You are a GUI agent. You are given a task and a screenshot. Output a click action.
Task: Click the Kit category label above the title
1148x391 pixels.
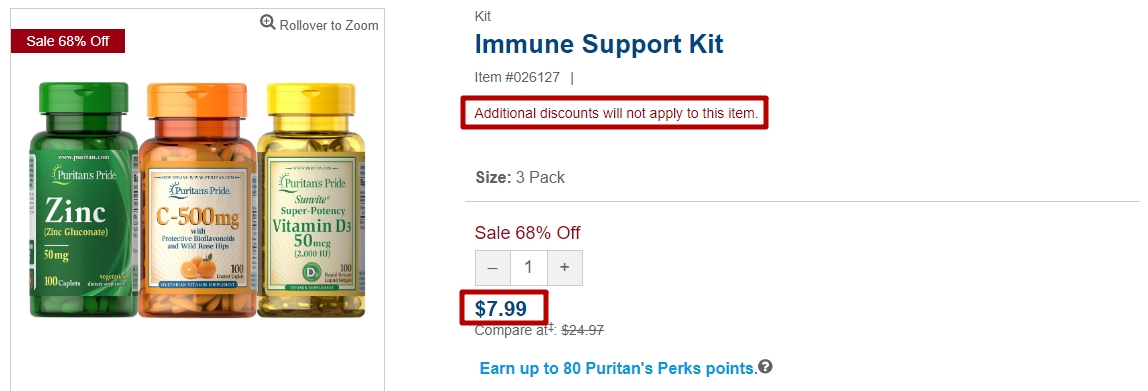click(x=482, y=16)
